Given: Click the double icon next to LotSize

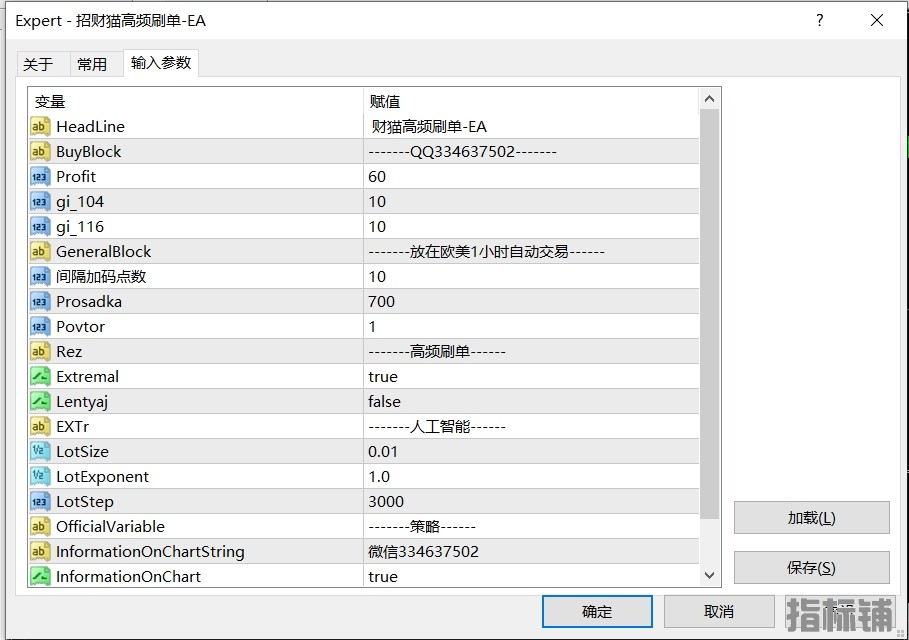Looking at the screenshot, I should [40, 451].
